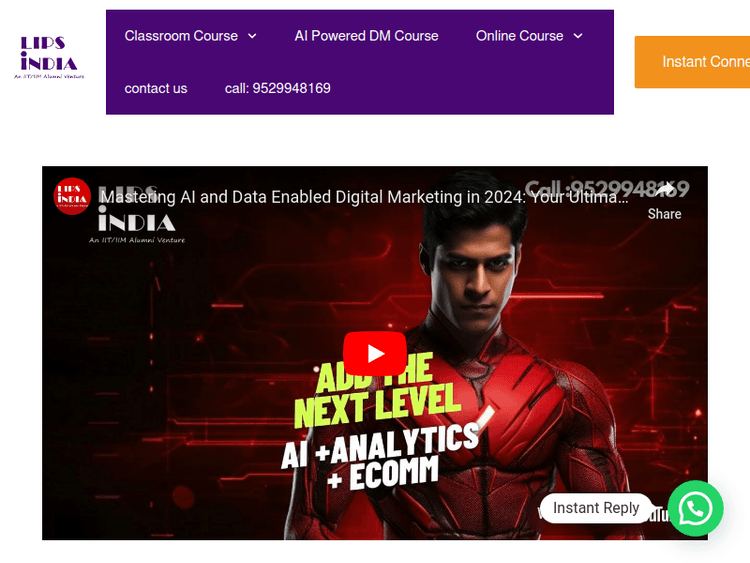The image size is (750, 563).
Task: Click the LIPS INDIA site logo
Action: coord(49,57)
